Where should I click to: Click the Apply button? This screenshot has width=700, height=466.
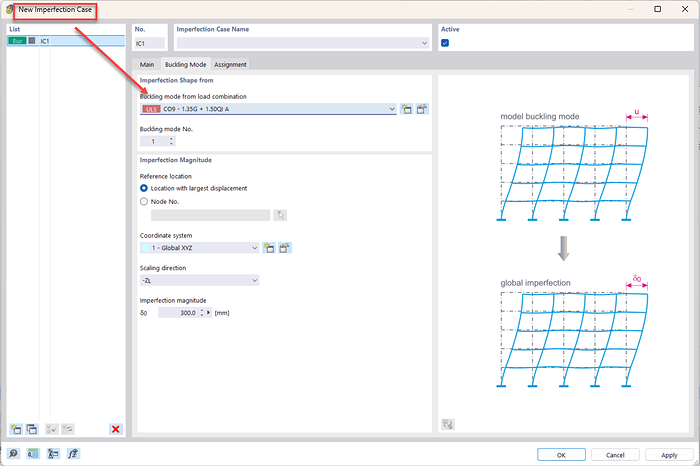point(669,455)
